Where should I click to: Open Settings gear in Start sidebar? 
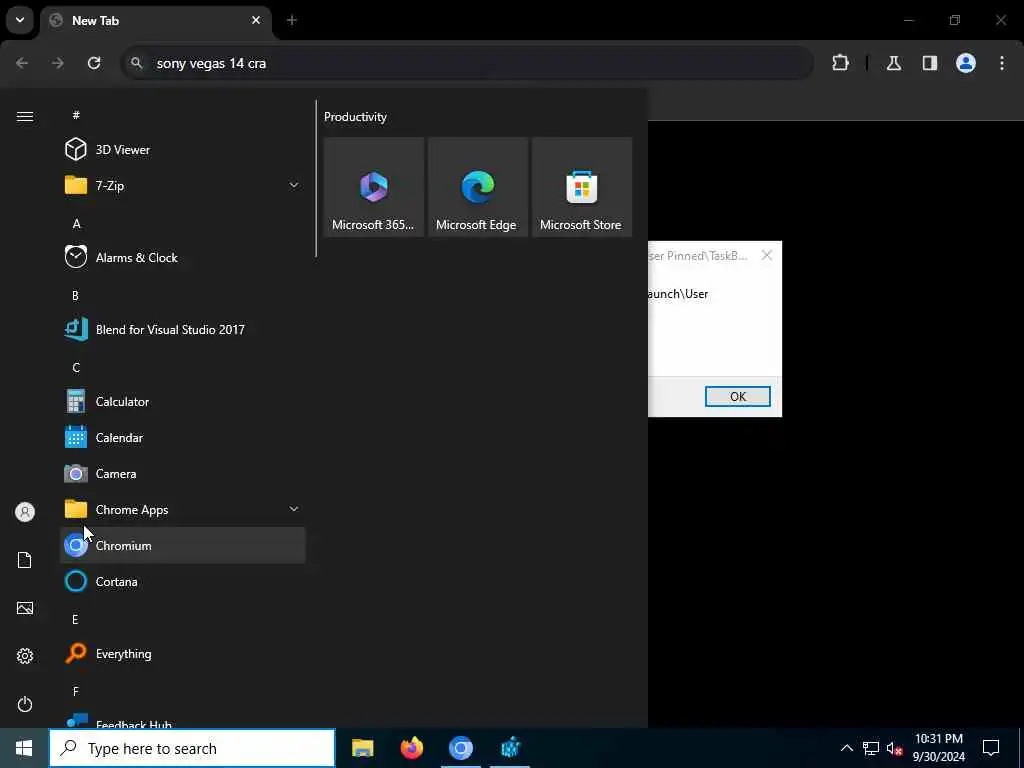point(25,656)
